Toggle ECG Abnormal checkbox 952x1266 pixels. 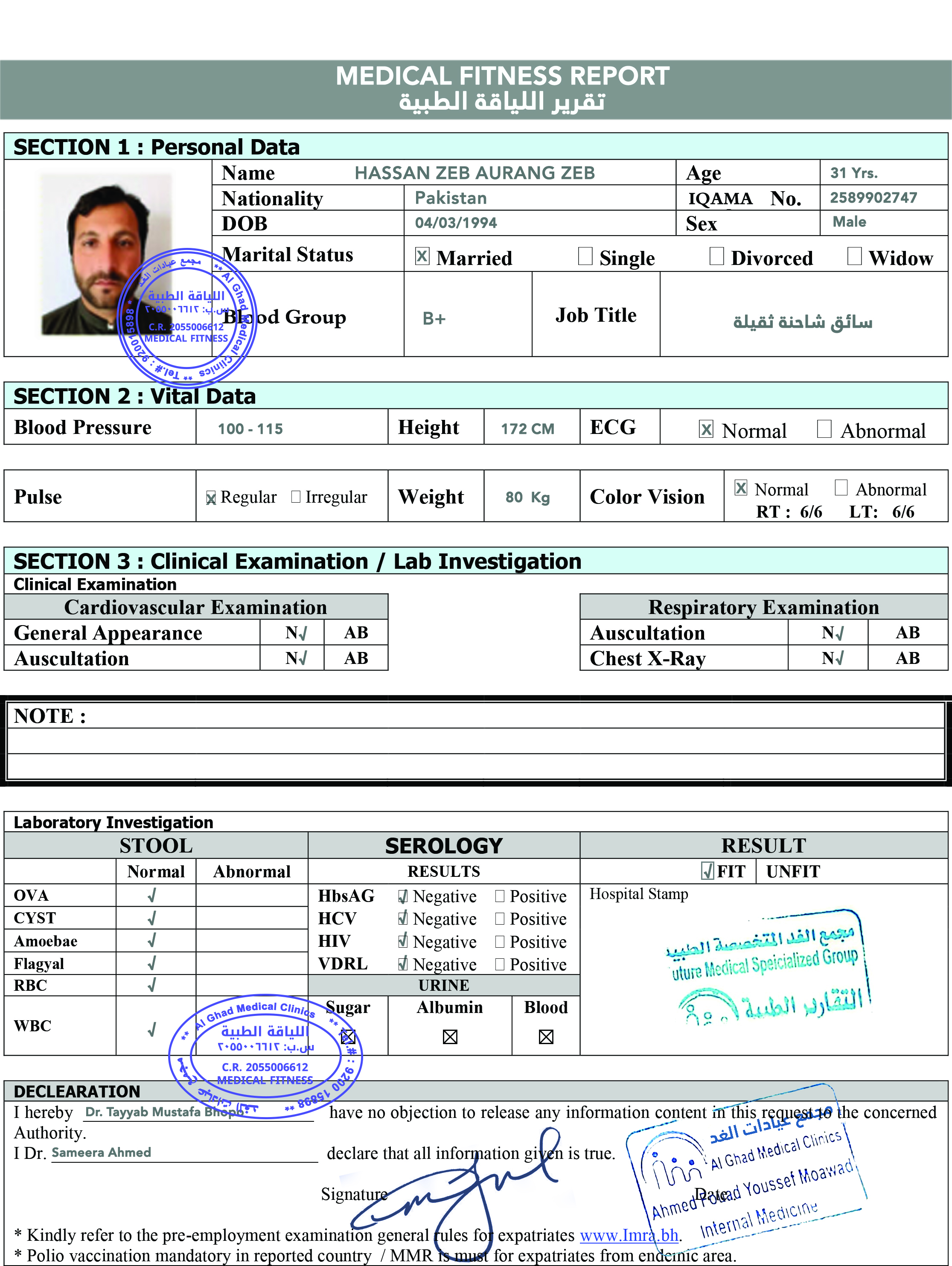coord(824,429)
